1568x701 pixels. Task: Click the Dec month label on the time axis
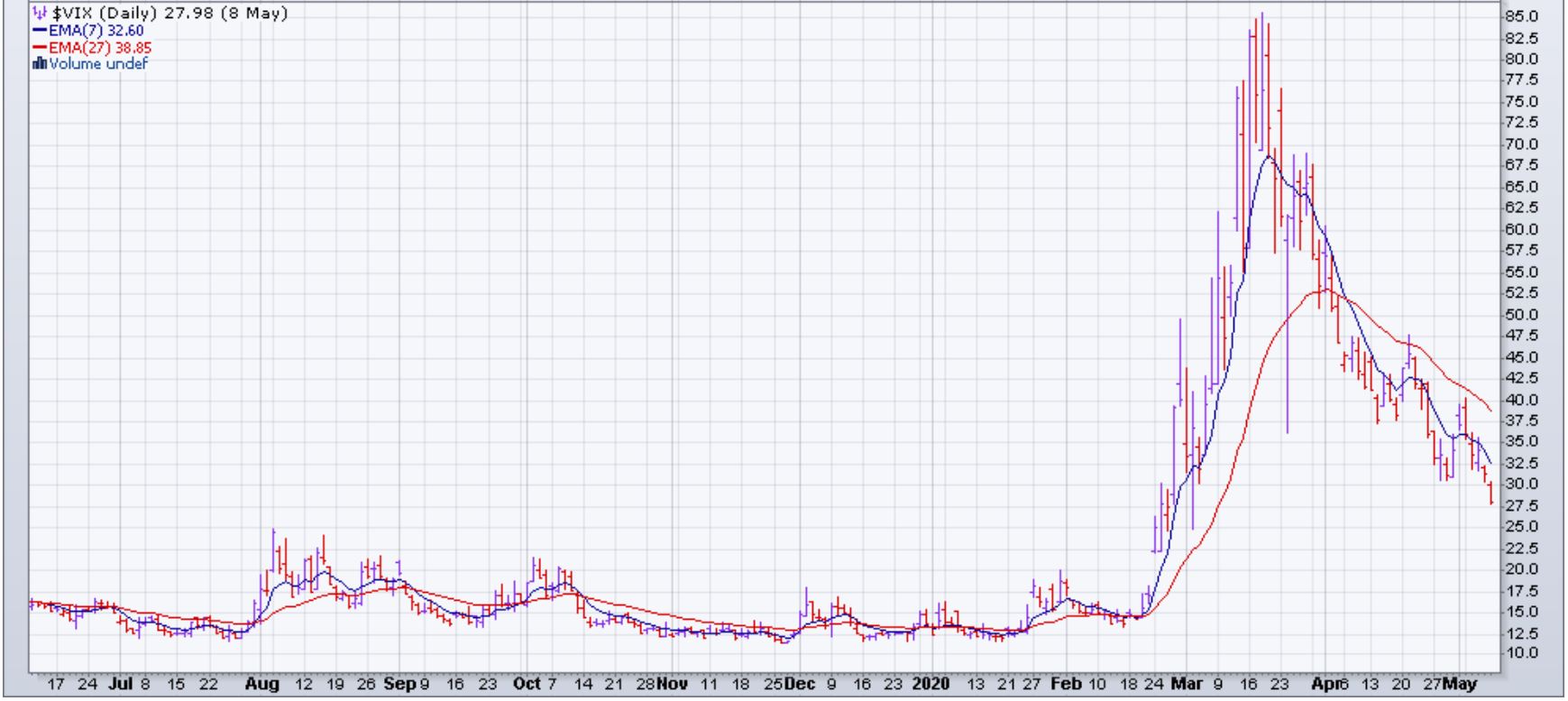click(x=799, y=684)
